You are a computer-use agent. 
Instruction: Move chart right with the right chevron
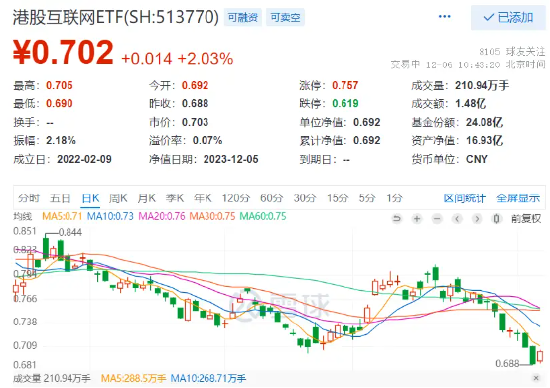pos(477,219)
